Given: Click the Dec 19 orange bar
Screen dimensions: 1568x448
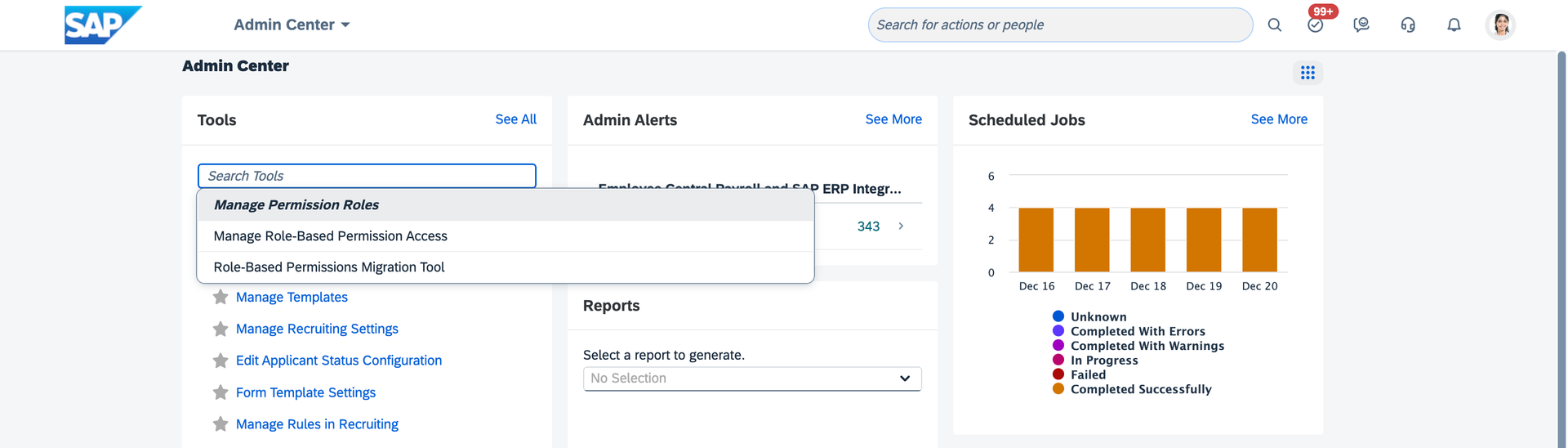Looking at the screenshot, I should coord(1204,240).
